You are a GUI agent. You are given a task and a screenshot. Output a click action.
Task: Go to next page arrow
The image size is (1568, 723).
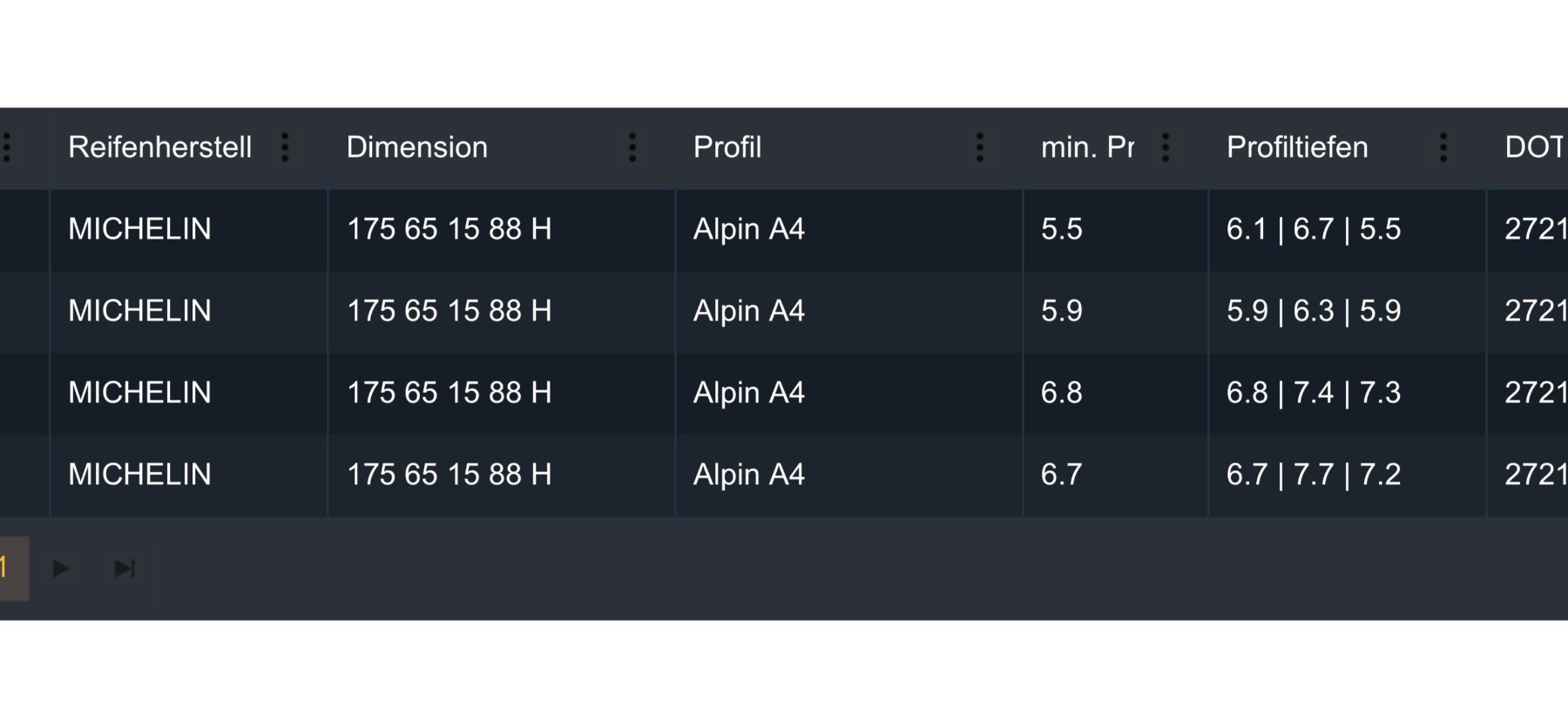coord(61,569)
